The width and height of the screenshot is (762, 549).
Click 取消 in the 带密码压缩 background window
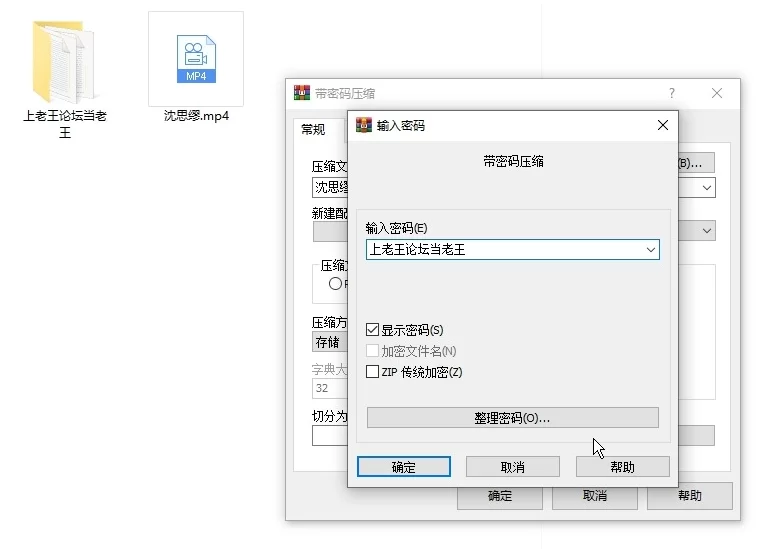pos(595,496)
